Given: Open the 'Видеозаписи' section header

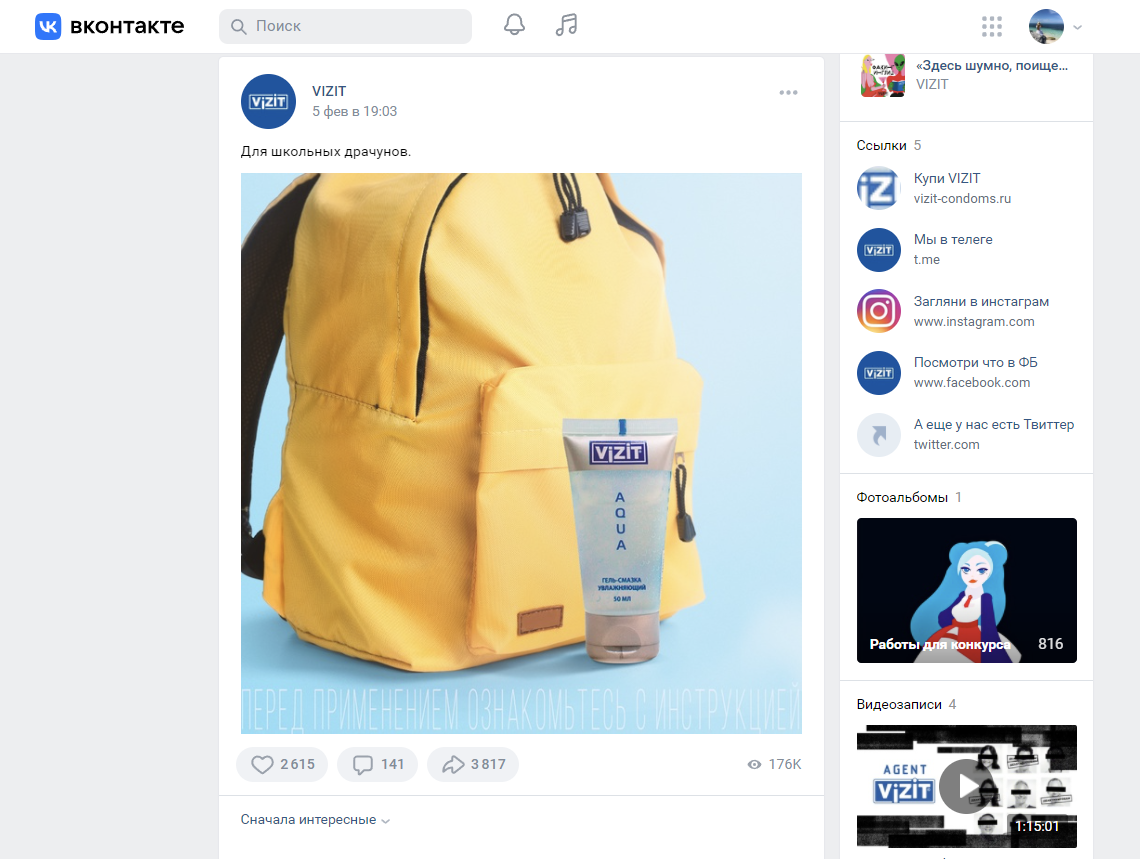Looking at the screenshot, I should [x=898, y=704].
